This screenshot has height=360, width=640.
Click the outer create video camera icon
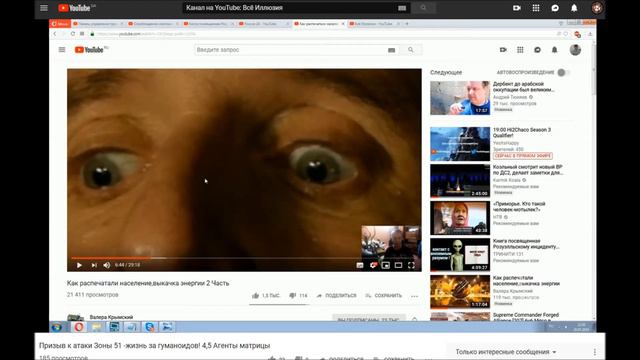[x=517, y=8]
